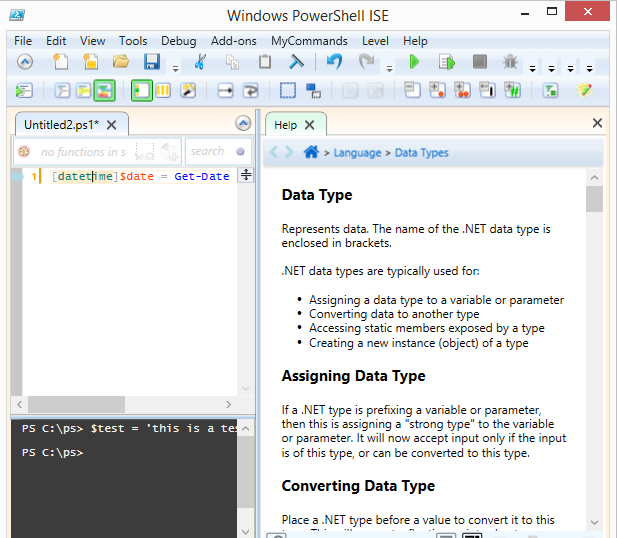Image resolution: width=617 pixels, height=538 pixels.
Task: Click the green tree-structure page icon
Action: [550, 91]
